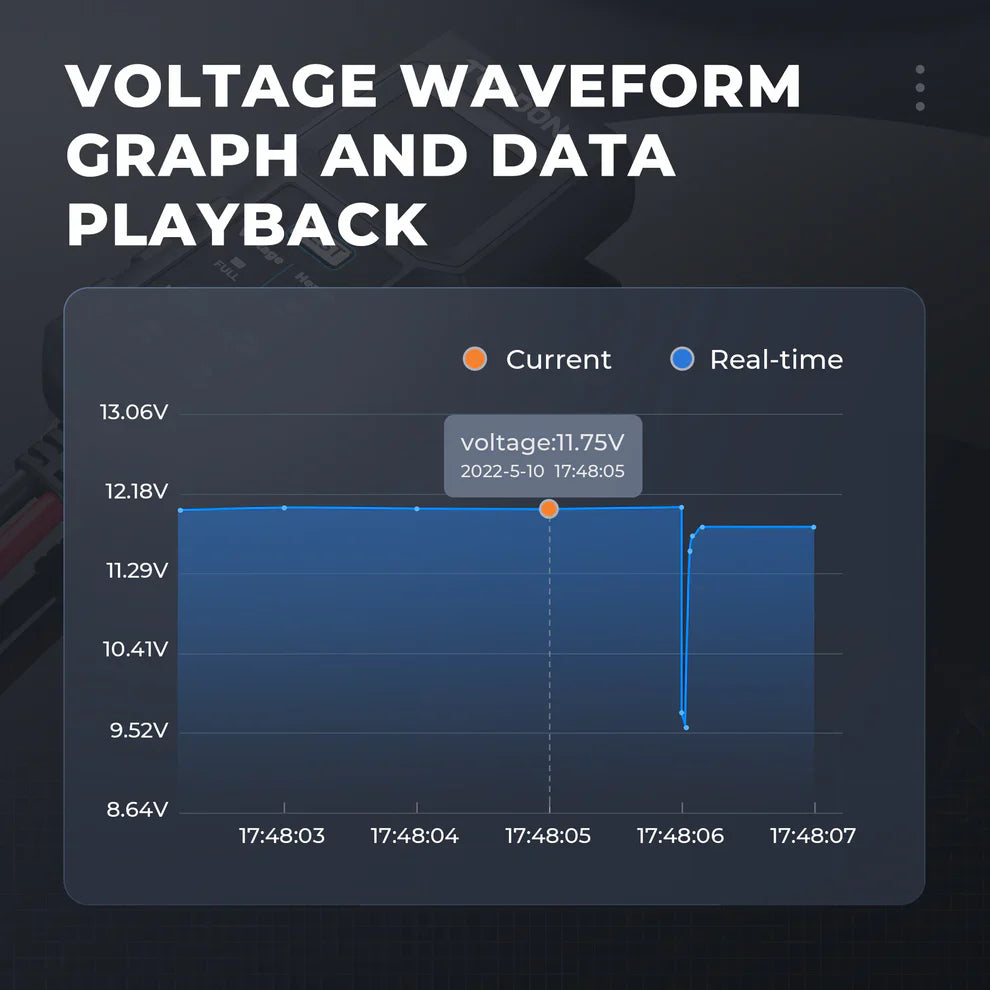The image size is (990, 990).
Task: Select the 11.29V voltage axis label
Action: (x=134, y=571)
